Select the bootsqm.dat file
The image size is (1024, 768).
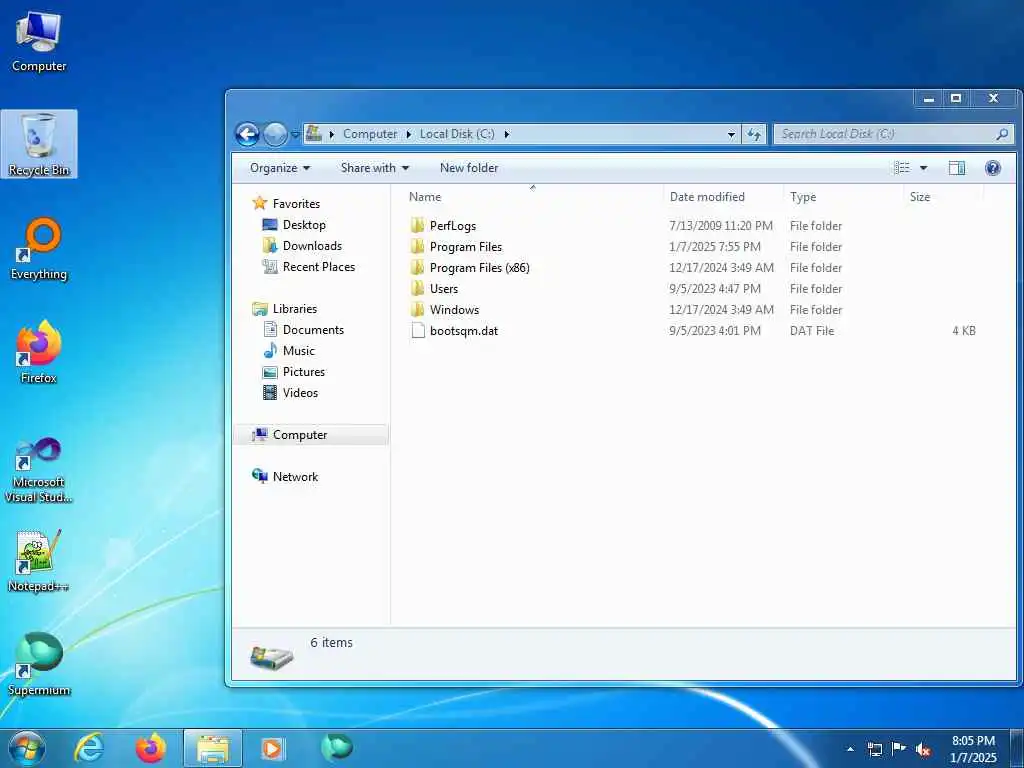point(455,330)
